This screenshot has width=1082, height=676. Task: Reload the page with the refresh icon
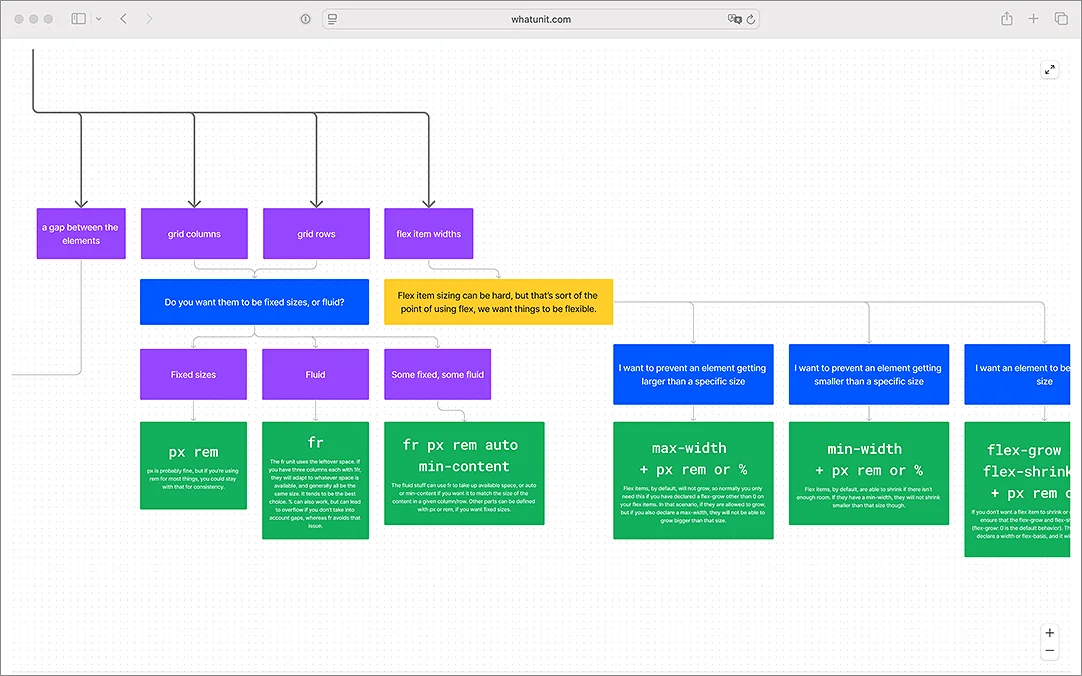coord(751,19)
